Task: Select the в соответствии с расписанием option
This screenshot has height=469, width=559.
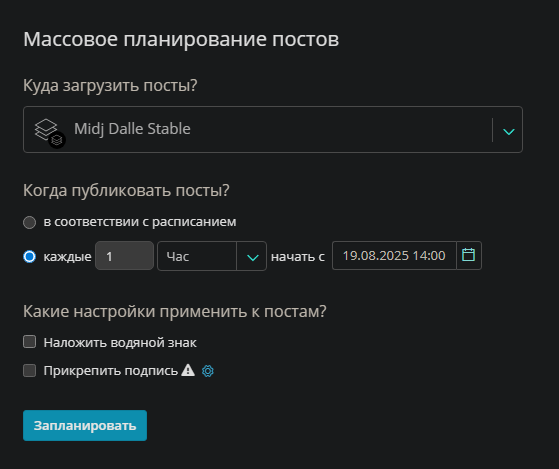Action: pyautogui.click(x=30, y=222)
